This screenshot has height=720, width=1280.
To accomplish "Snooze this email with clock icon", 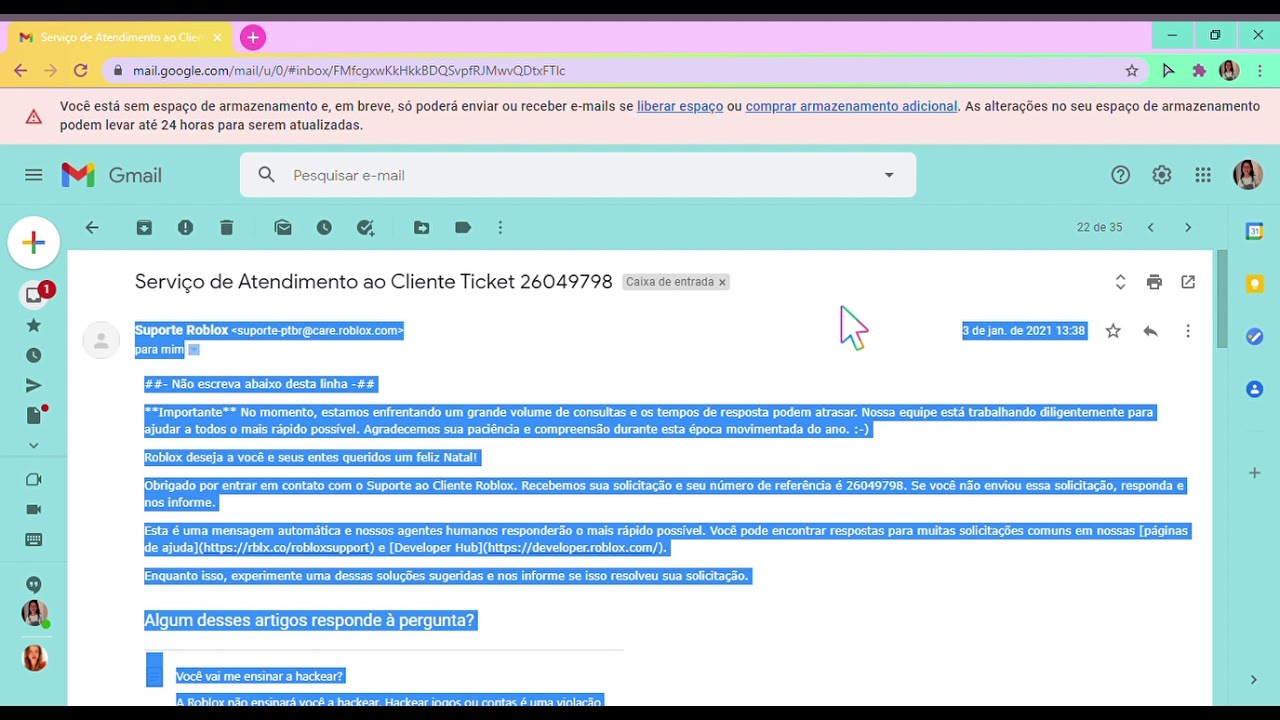I will tap(324, 228).
